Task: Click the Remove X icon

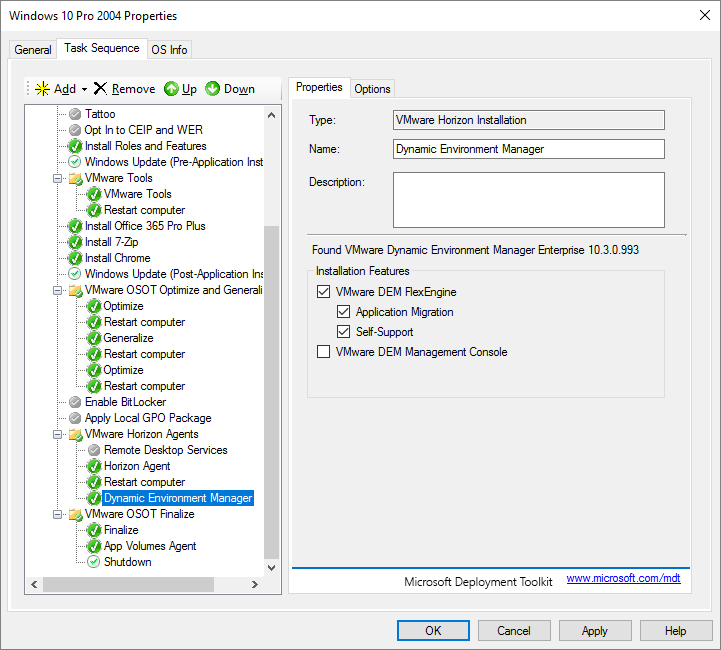Action: 100,89
